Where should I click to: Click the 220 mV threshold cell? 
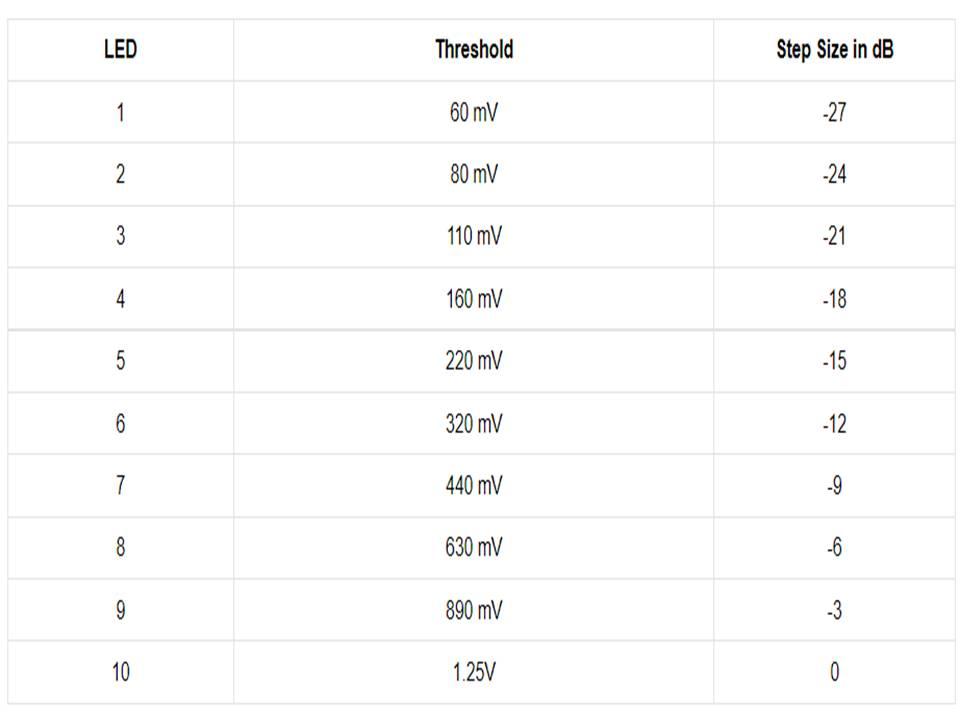click(x=474, y=361)
